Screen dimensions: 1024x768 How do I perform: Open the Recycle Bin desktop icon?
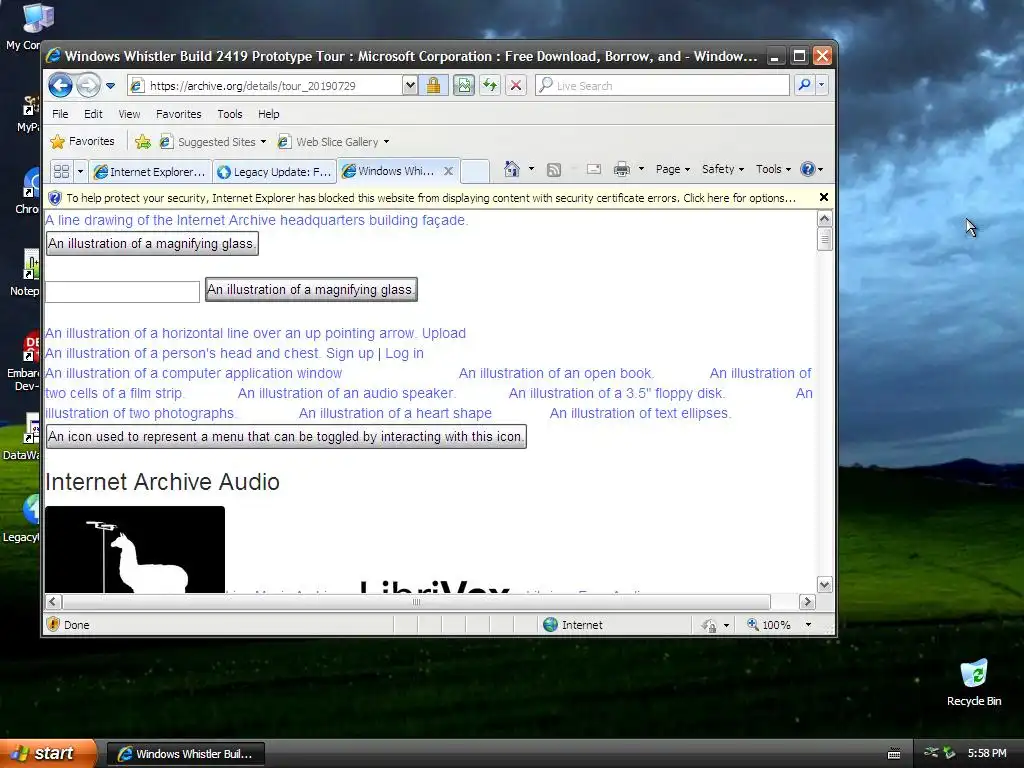[974, 683]
